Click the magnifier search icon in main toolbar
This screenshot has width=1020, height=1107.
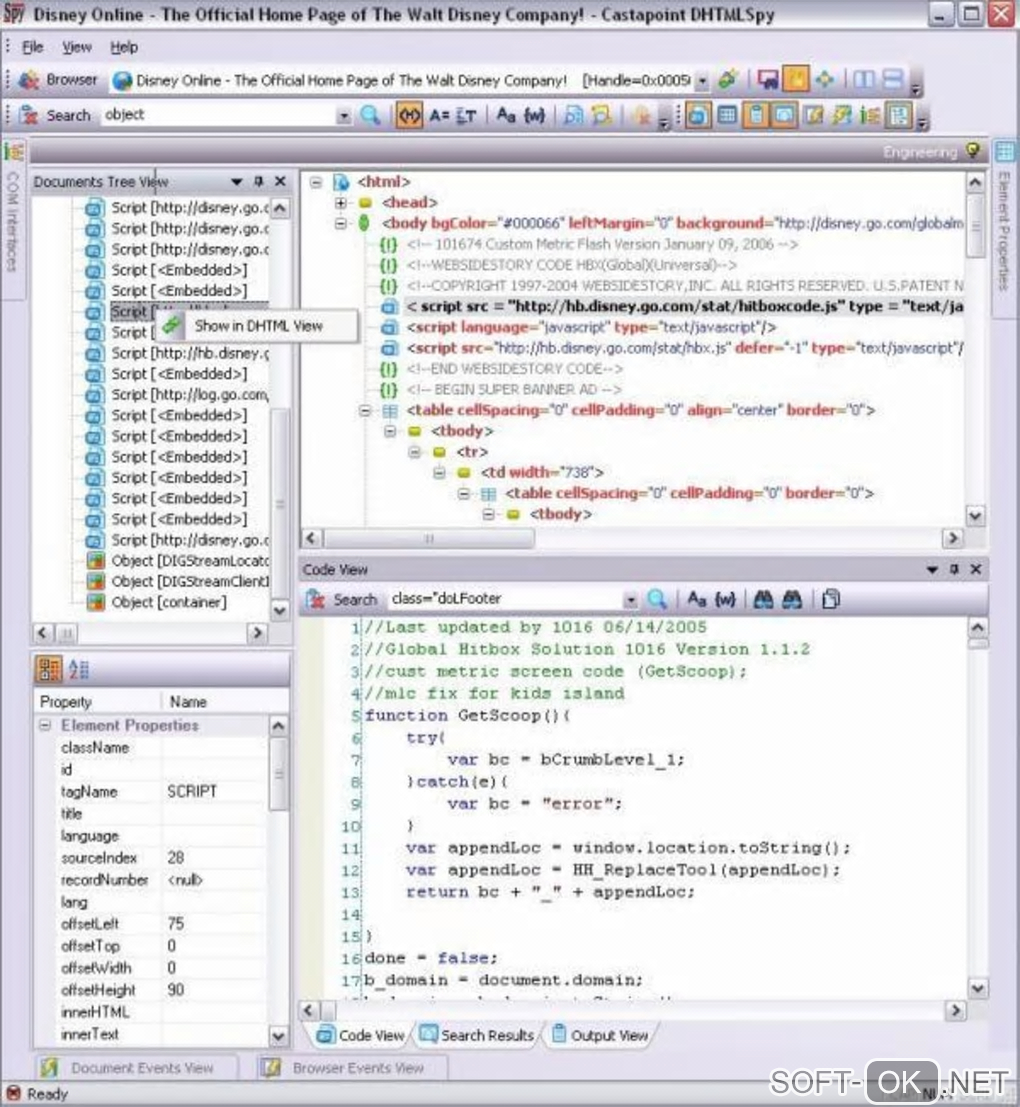pos(370,115)
